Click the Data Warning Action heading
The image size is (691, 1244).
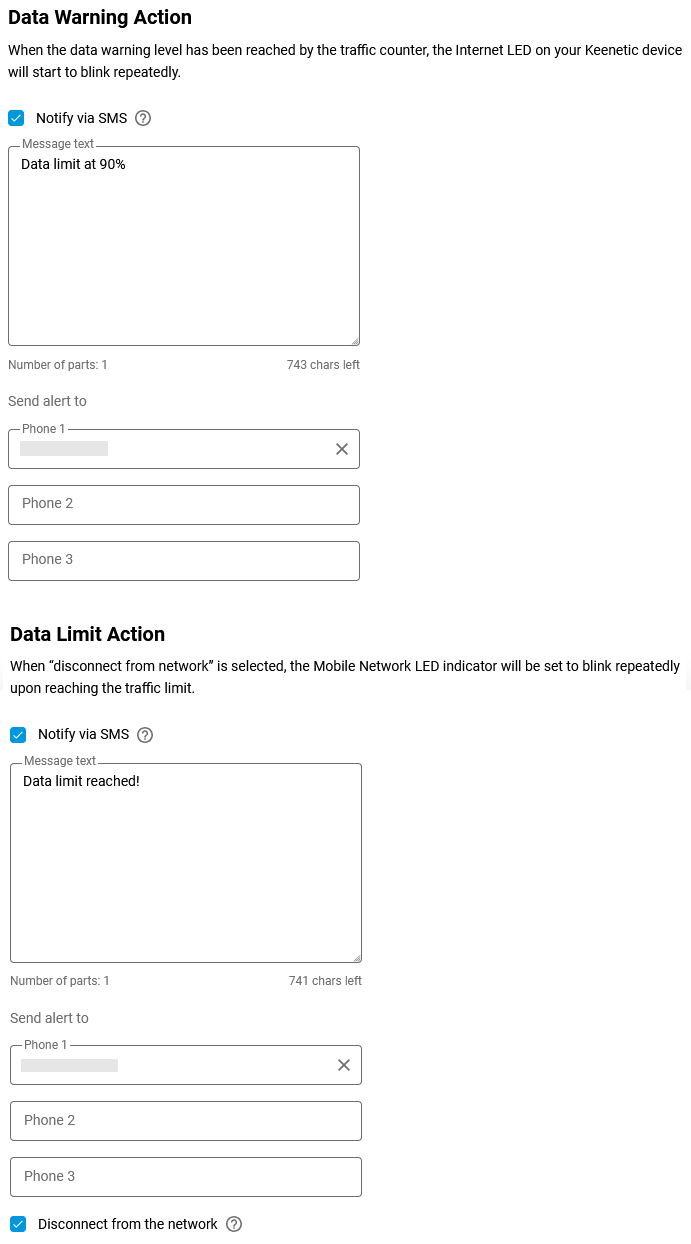pos(100,17)
